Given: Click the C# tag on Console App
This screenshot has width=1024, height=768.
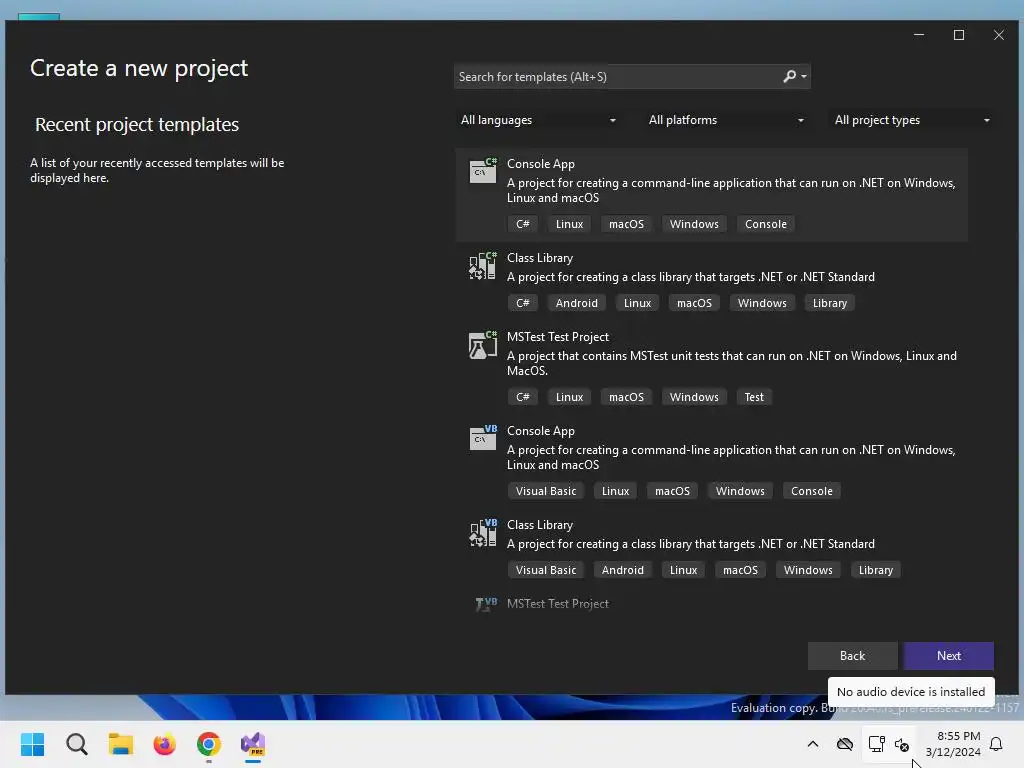Looking at the screenshot, I should click(522, 224).
